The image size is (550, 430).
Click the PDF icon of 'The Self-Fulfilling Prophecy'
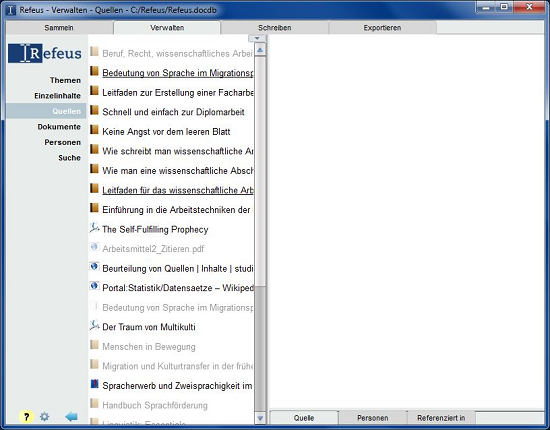click(x=94, y=228)
